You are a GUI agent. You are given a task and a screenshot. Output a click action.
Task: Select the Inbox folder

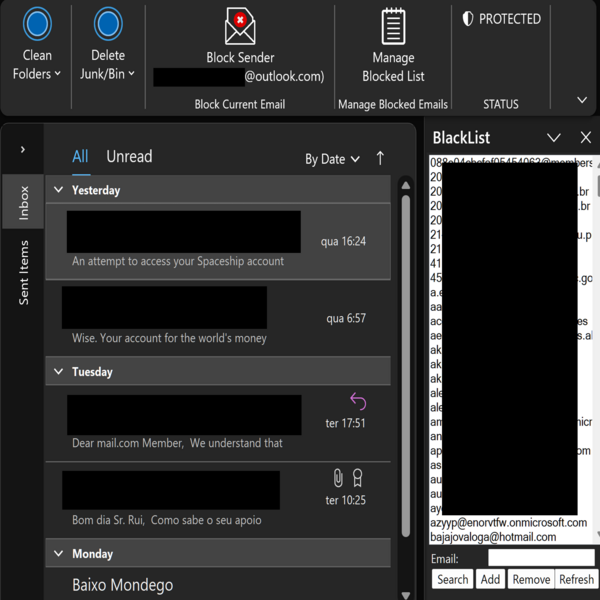tap(23, 202)
